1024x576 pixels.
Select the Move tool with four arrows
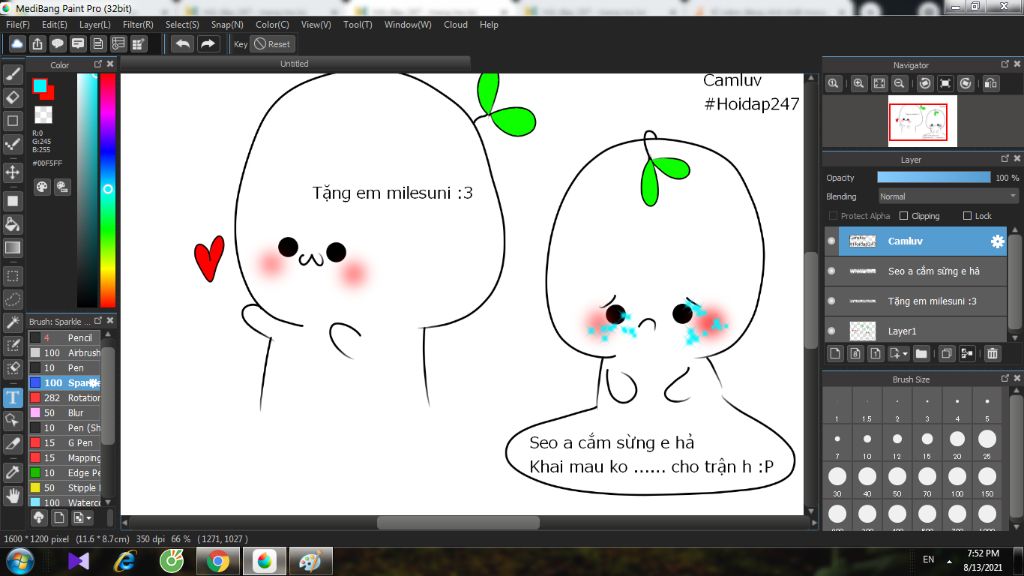click(12, 172)
